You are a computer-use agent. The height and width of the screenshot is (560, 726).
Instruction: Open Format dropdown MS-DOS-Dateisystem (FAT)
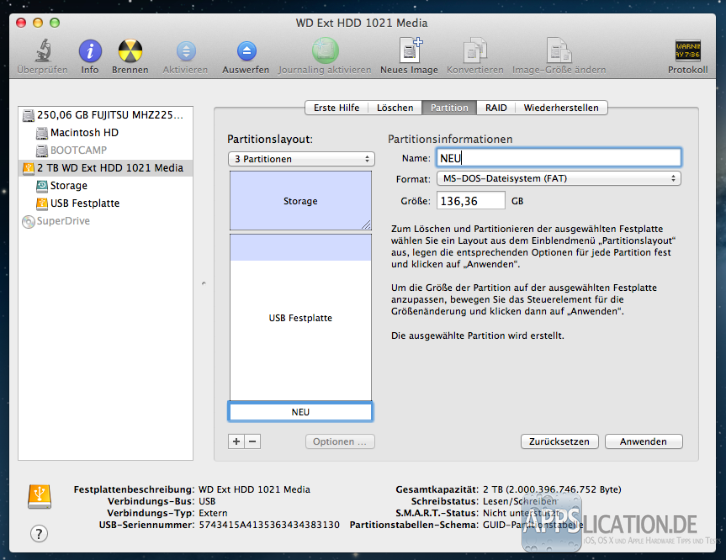(x=558, y=178)
